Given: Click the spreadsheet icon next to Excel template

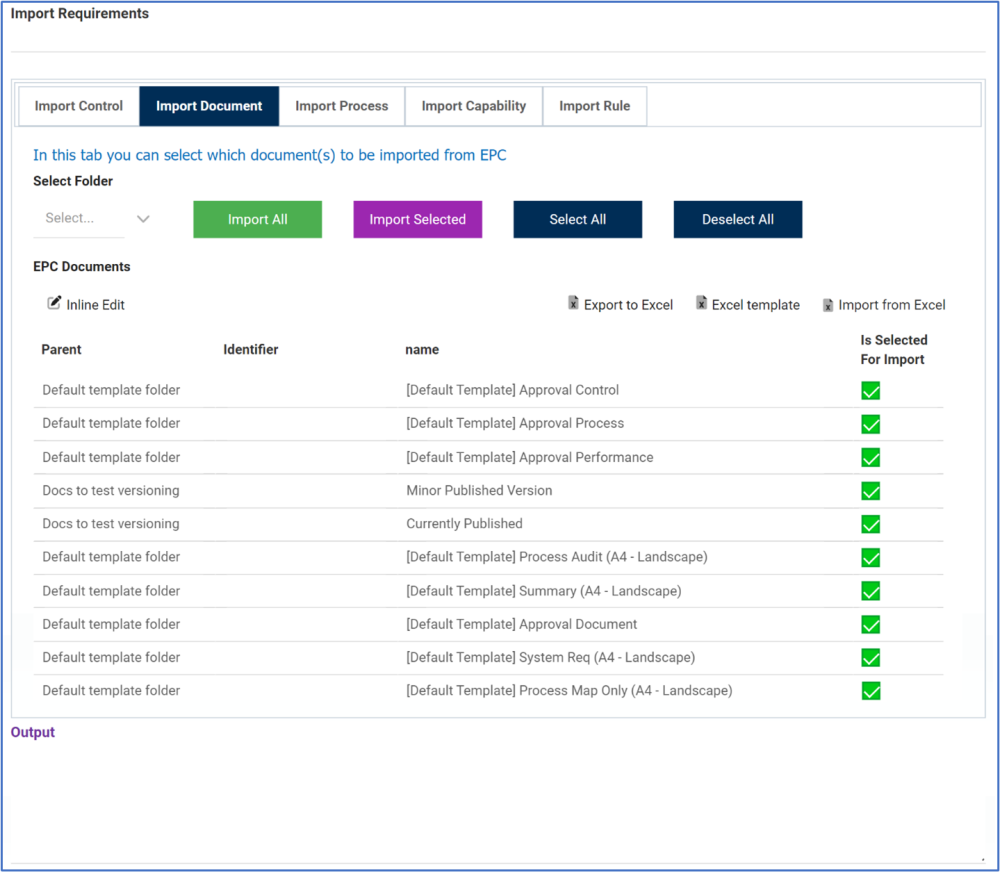Looking at the screenshot, I should [x=702, y=304].
